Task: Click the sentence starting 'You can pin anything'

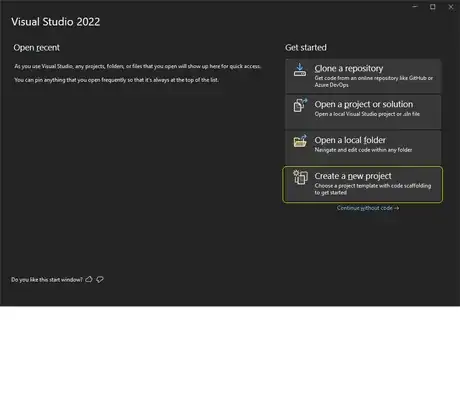Action: tap(116, 80)
